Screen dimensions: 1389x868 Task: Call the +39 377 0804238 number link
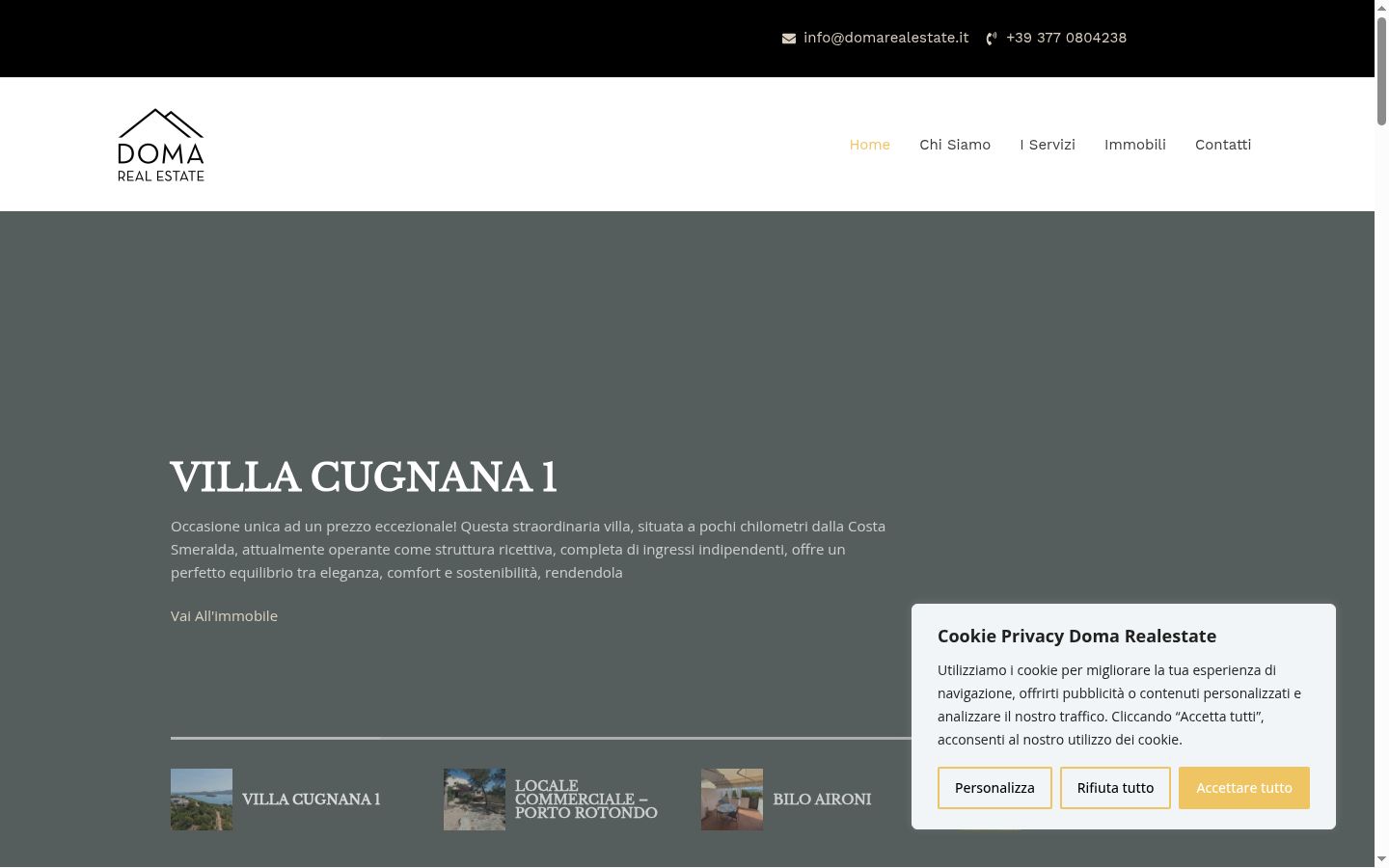coord(1066,38)
